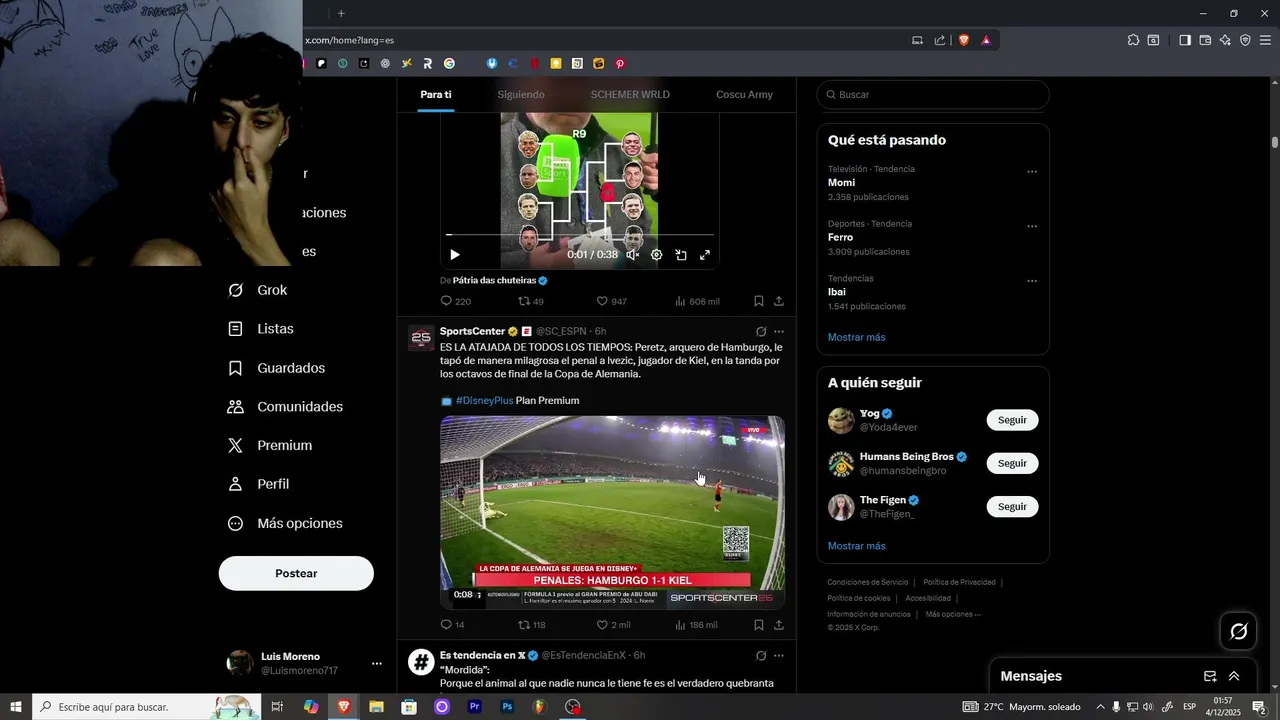This screenshot has height=720, width=1280.
Task: Open the Brave Wallet toolbar icon
Action: pyautogui.click(x=1205, y=40)
